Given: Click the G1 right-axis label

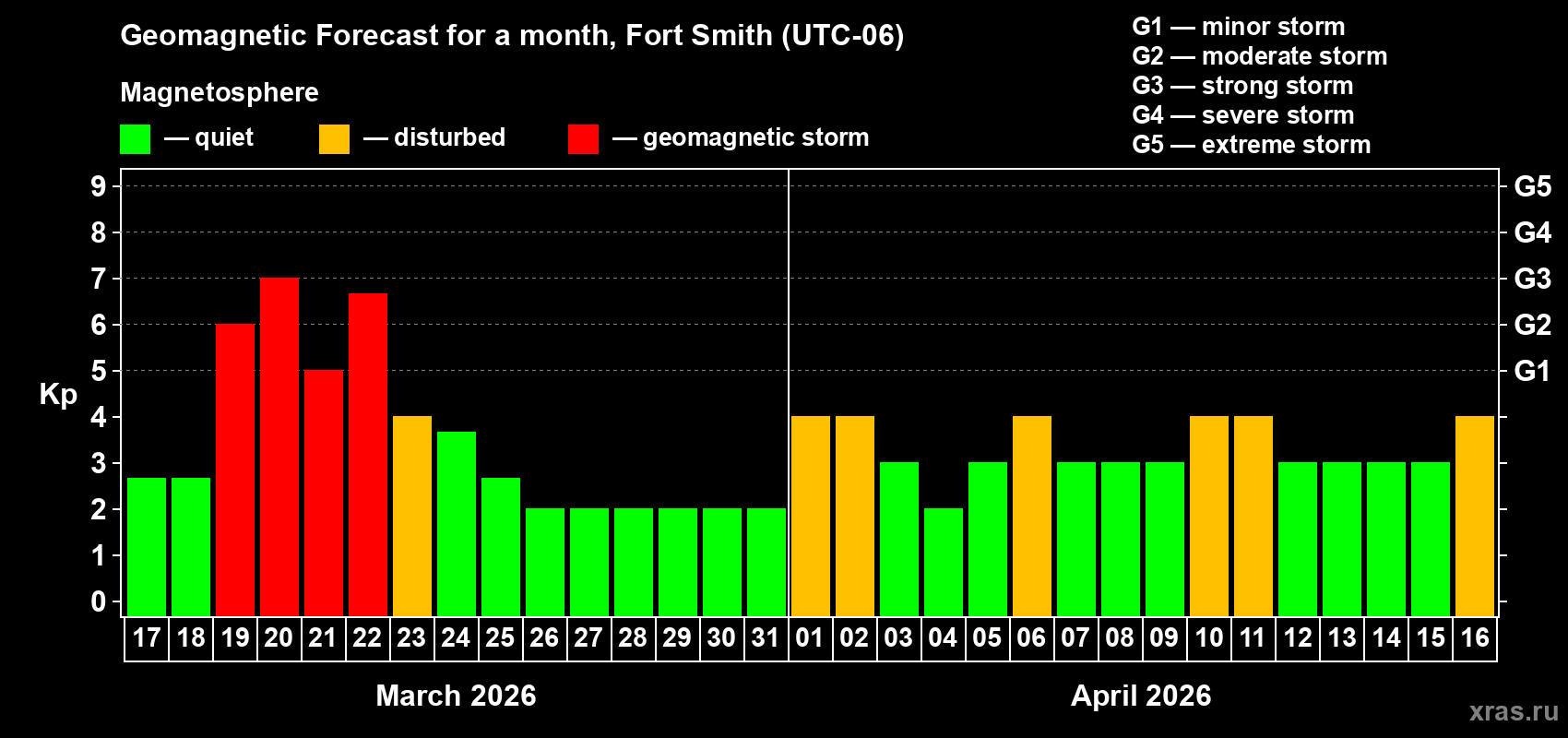Looking at the screenshot, I should (1533, 371).
